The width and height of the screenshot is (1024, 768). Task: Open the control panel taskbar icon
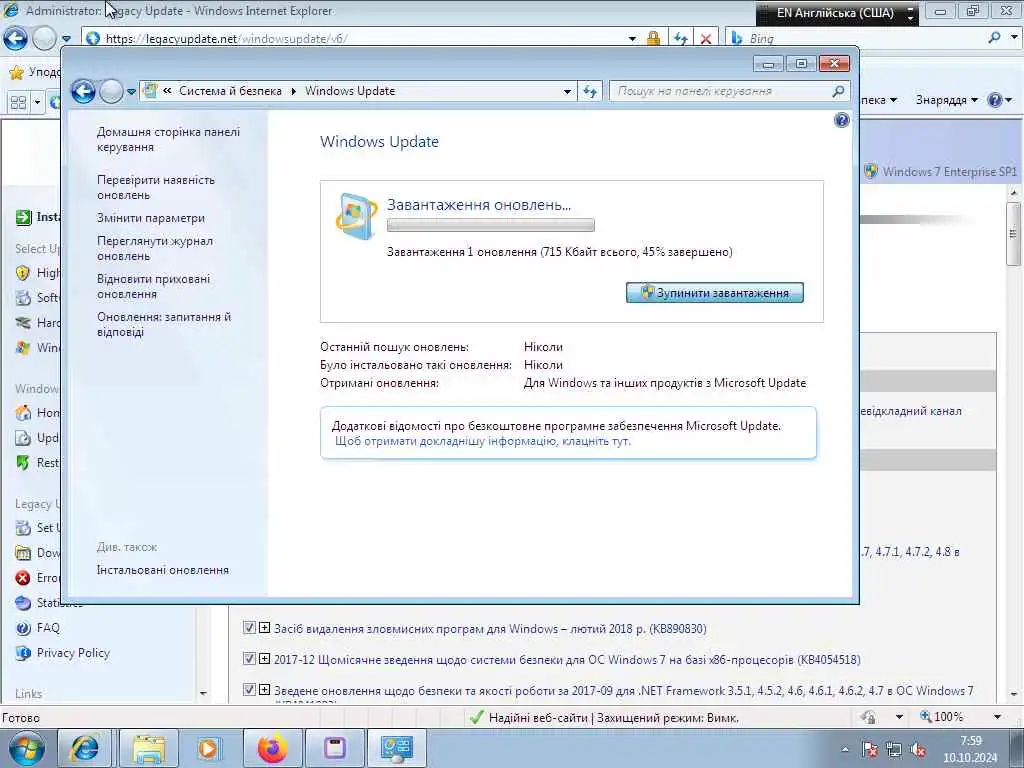coord(396,748)
